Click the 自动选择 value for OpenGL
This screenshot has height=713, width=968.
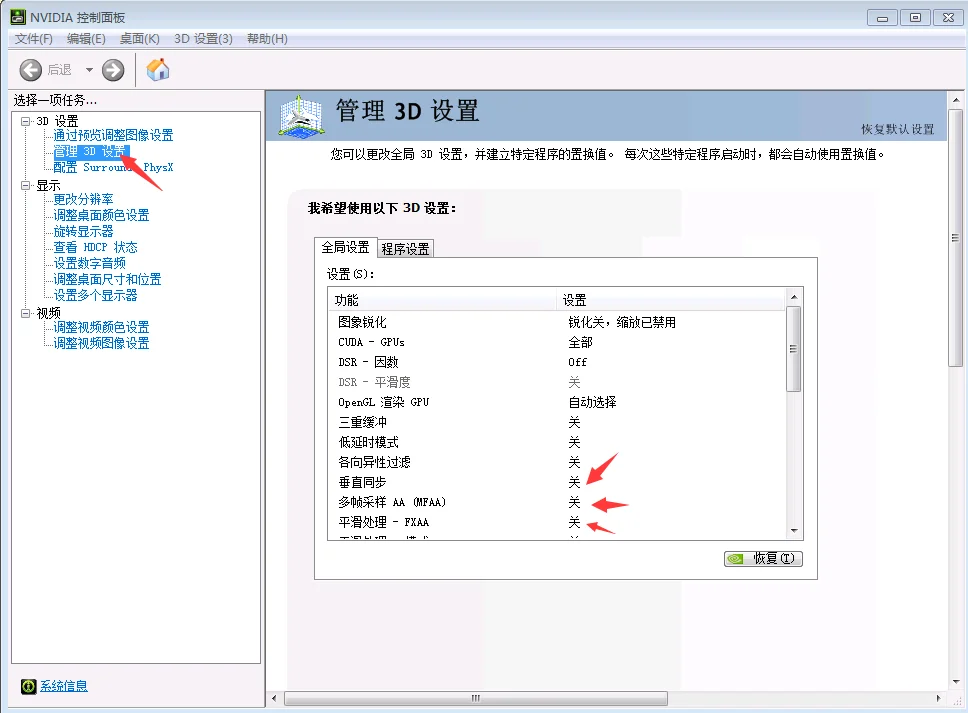coord(592,402)
